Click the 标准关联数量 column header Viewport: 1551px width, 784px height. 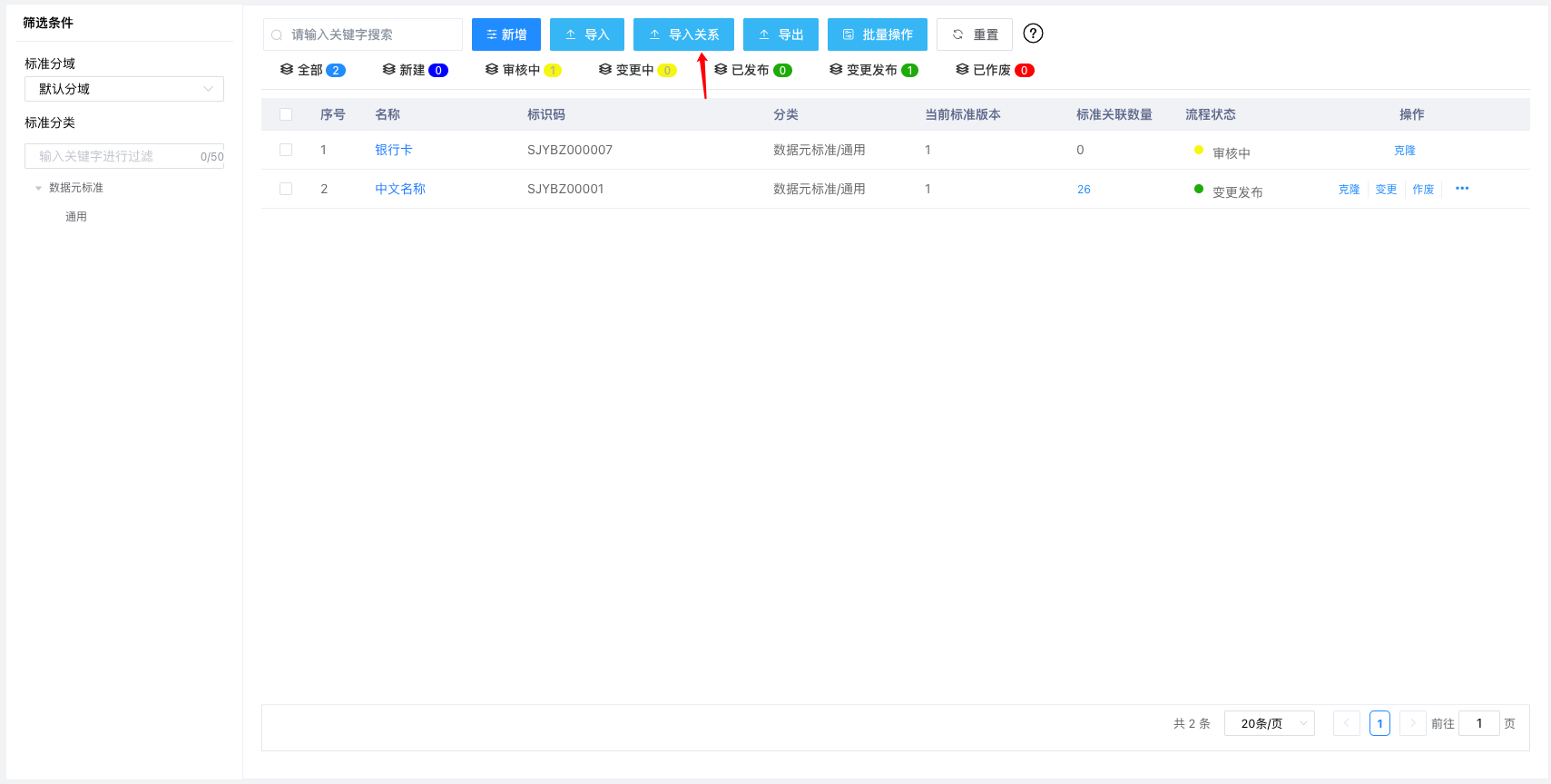pos(1114,114)
